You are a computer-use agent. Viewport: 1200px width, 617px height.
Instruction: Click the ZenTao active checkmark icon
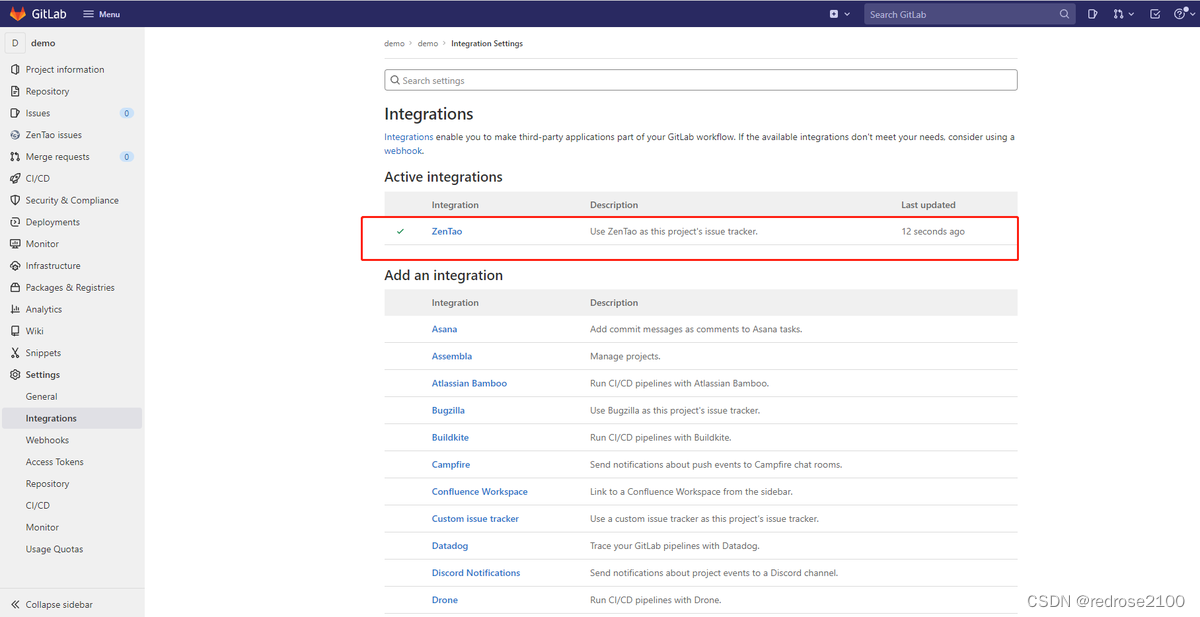400,231
